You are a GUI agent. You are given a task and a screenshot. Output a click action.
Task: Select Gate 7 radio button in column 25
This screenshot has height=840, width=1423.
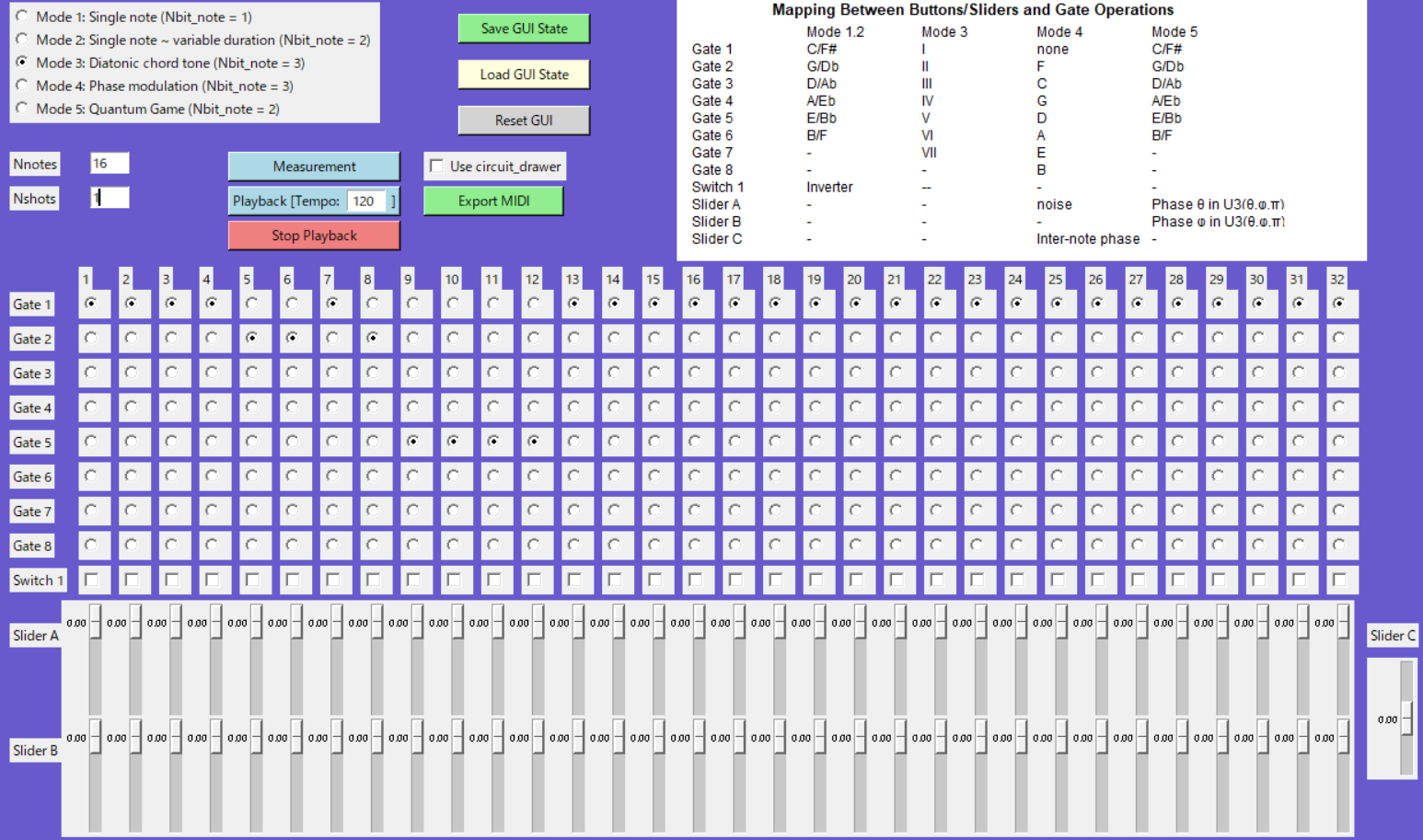click(1057, 510)
